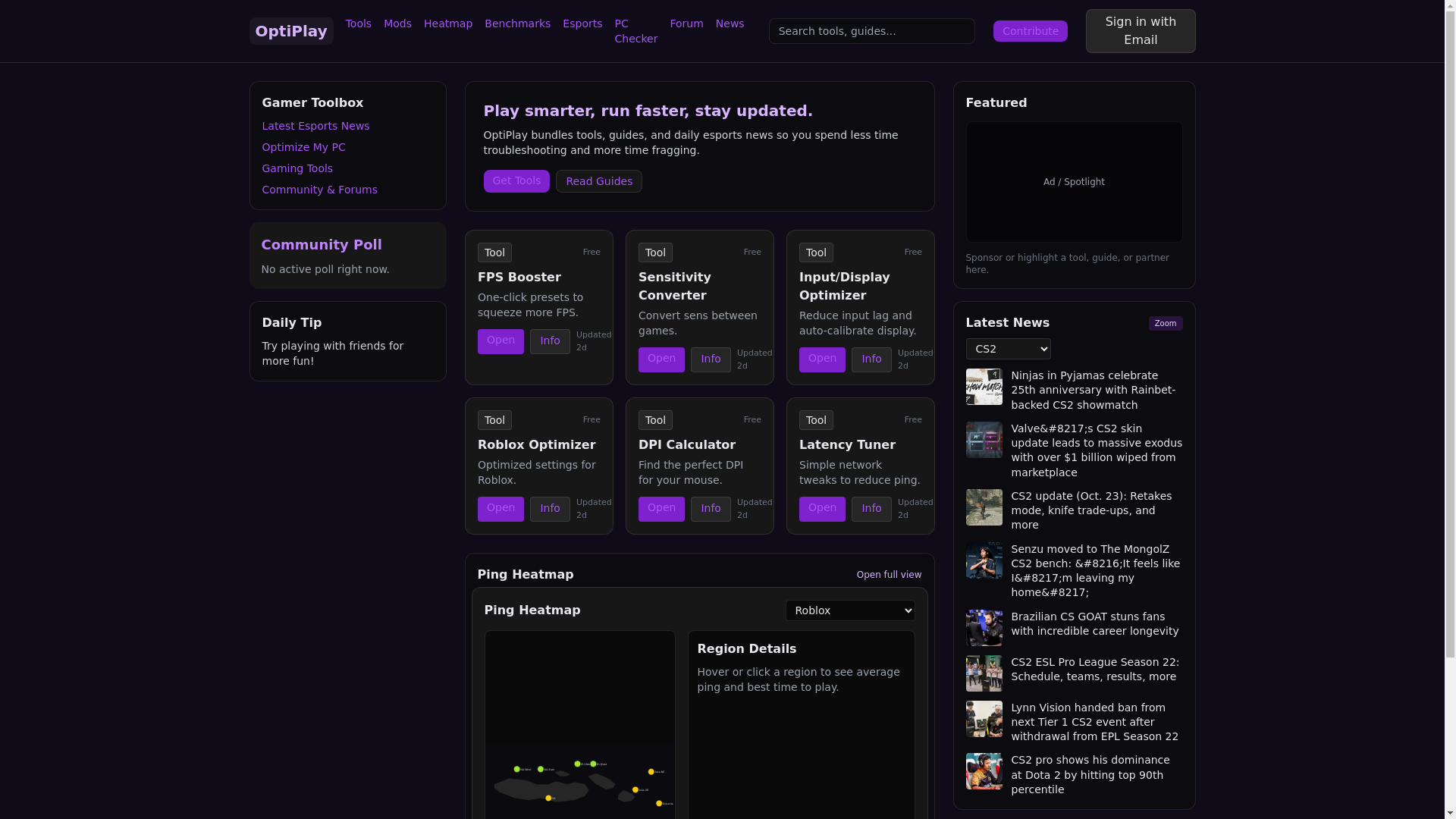Click the OptiPlay logo
The width and height of the screenshot is (1456, 819).
coord(291,31)
